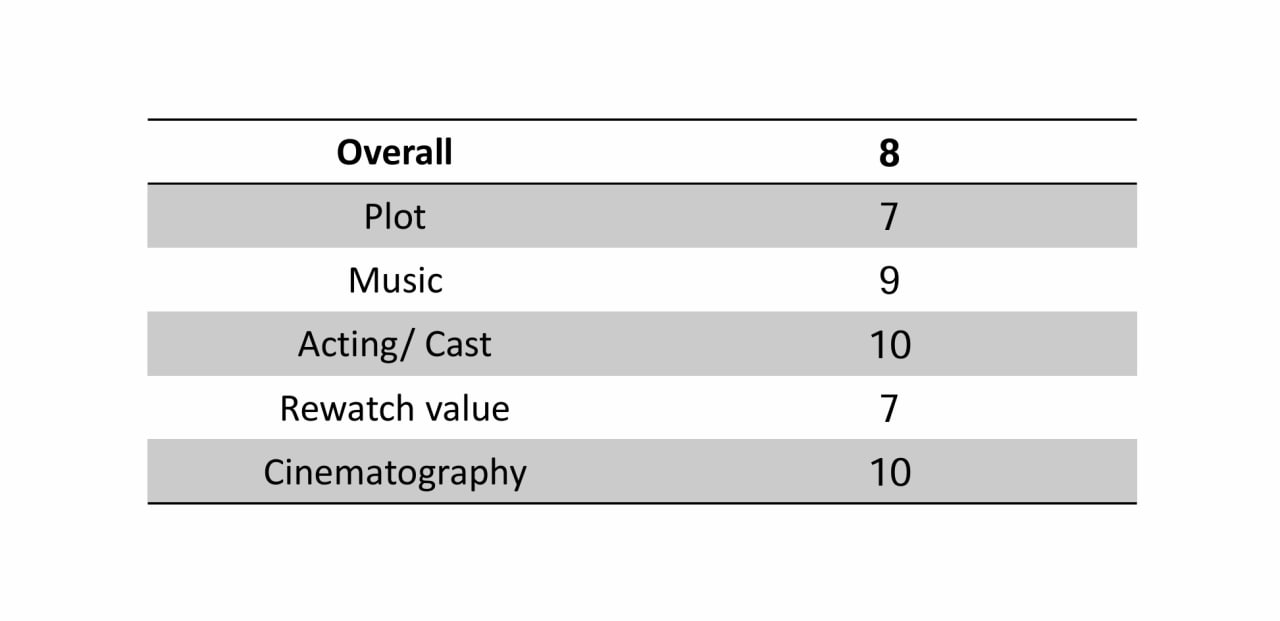The width and height of the screenshot is (1280, 621).
Task: Click the word "Cast" in the table
Action: point(458,345)
